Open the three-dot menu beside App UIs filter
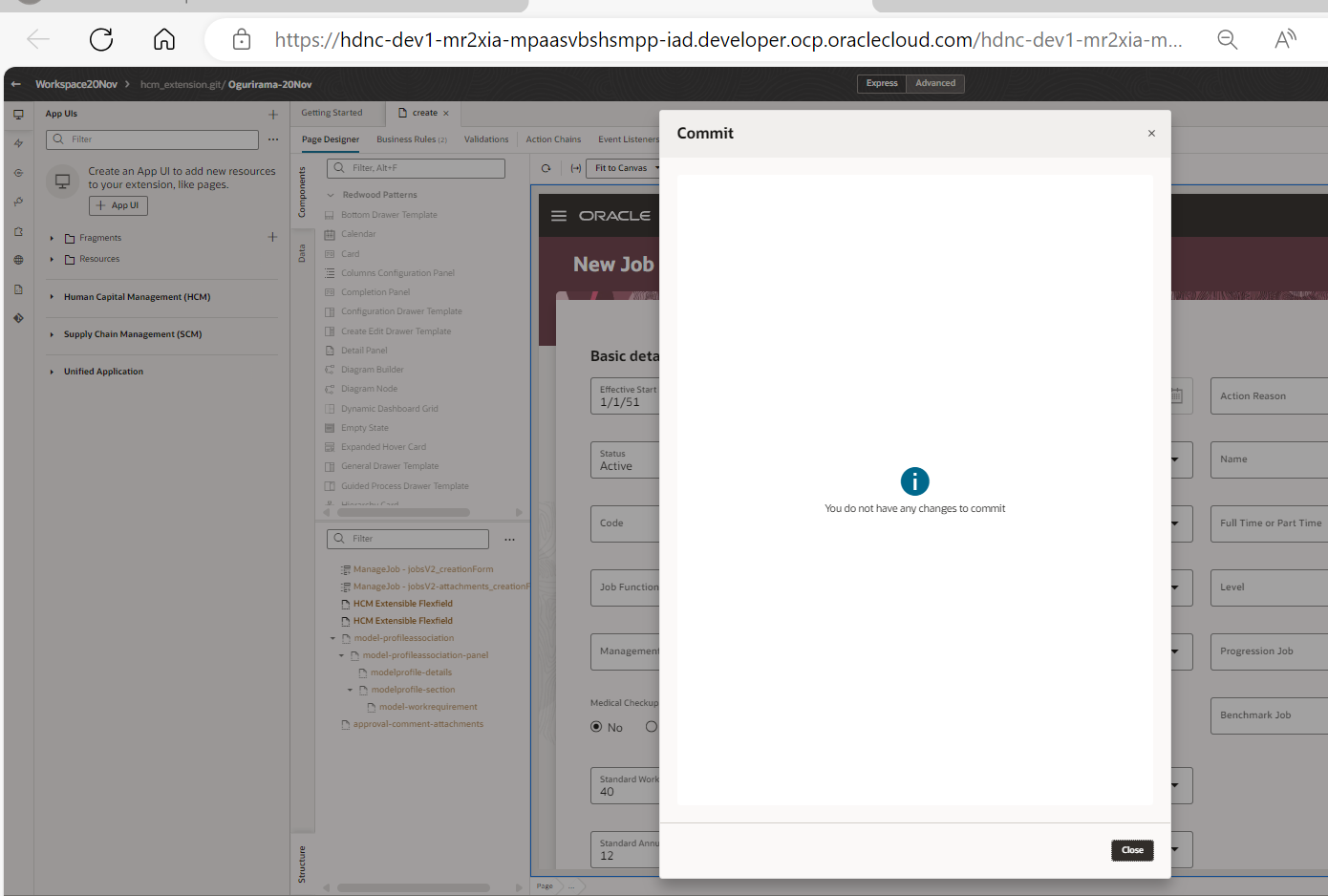1328x896 pixels. [273, 139]
